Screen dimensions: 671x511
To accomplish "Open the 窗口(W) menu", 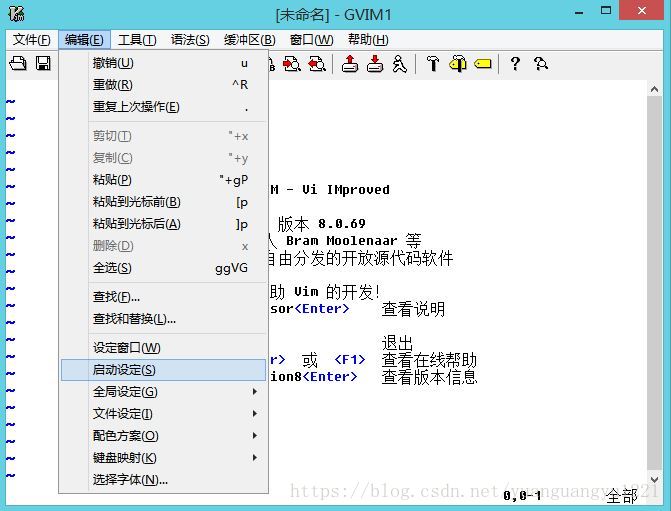I will (311, 40).
